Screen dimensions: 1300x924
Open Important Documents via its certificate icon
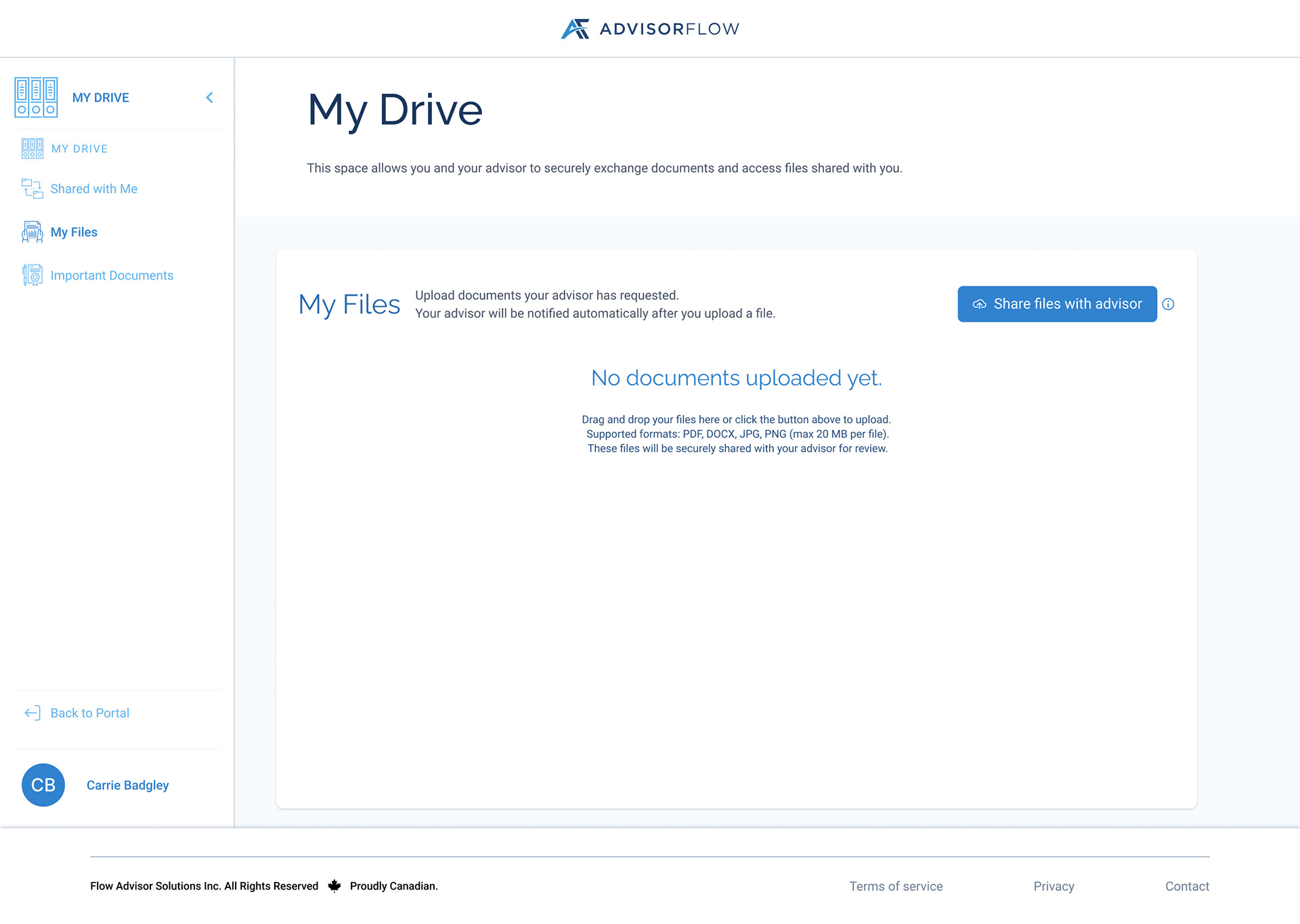pos(31,275)
